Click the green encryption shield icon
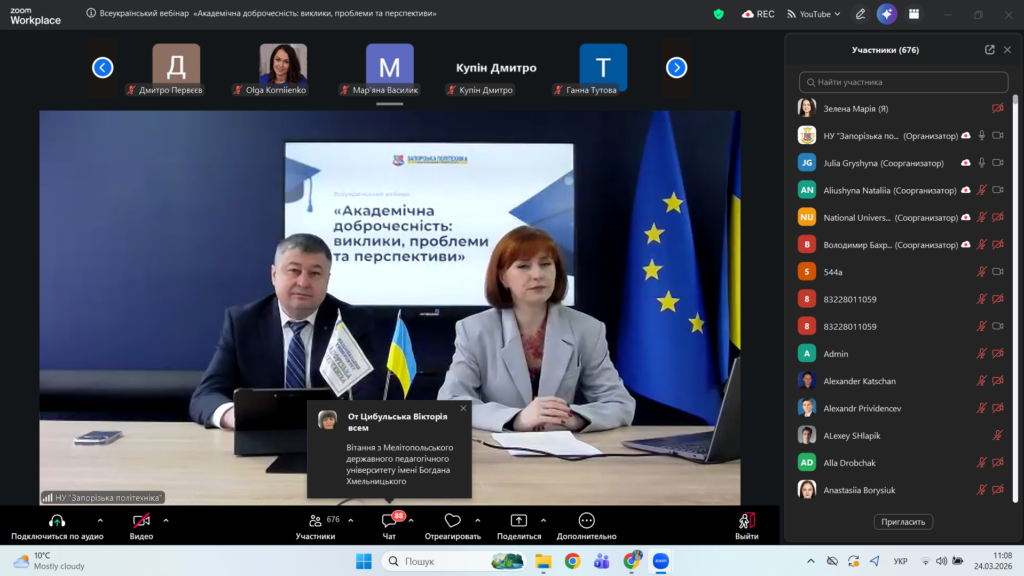Screen dimensions: 1024x576 tap(718, 14)
